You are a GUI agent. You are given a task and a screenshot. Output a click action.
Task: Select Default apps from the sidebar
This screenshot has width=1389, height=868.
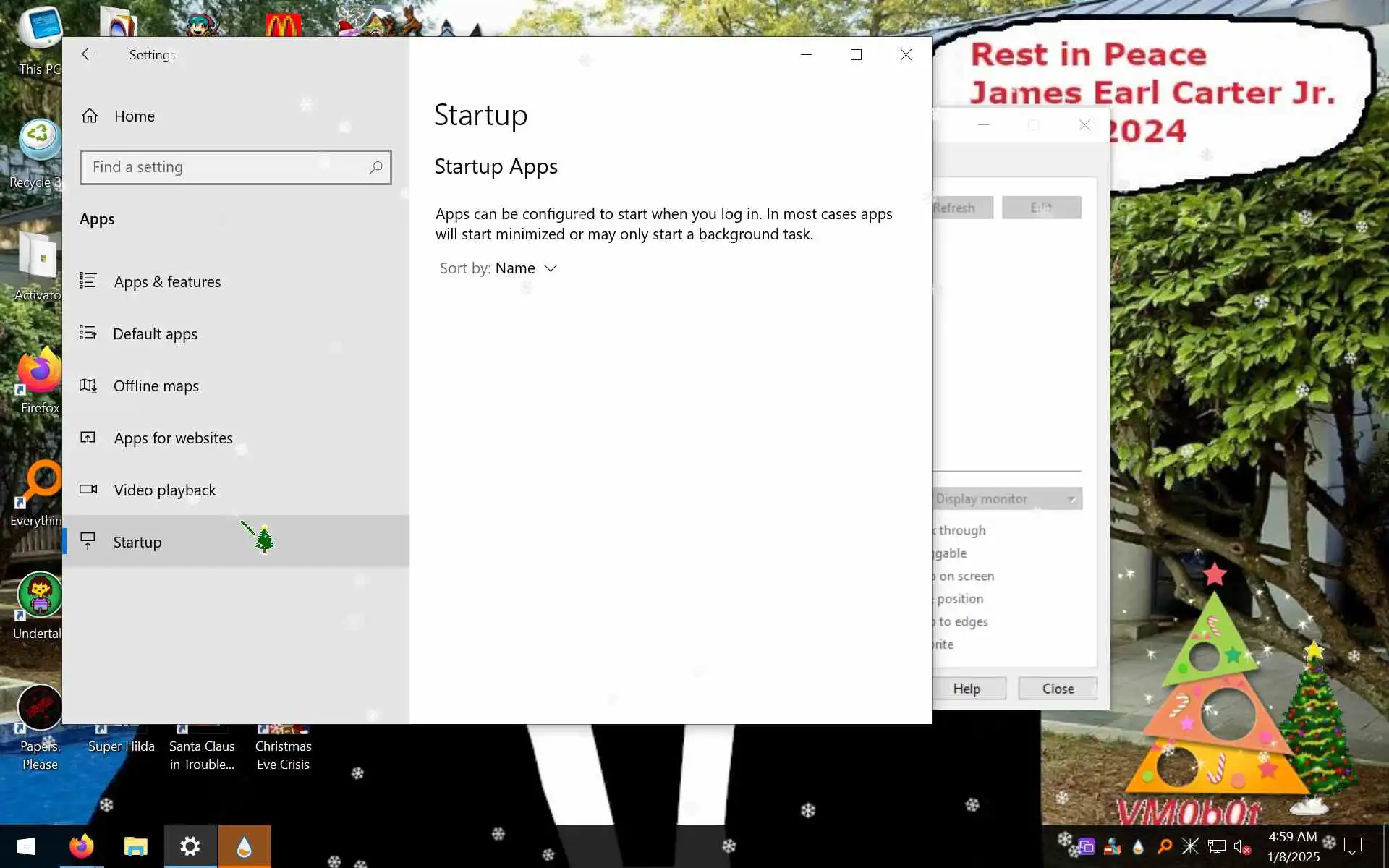click(x=155, y=334)
